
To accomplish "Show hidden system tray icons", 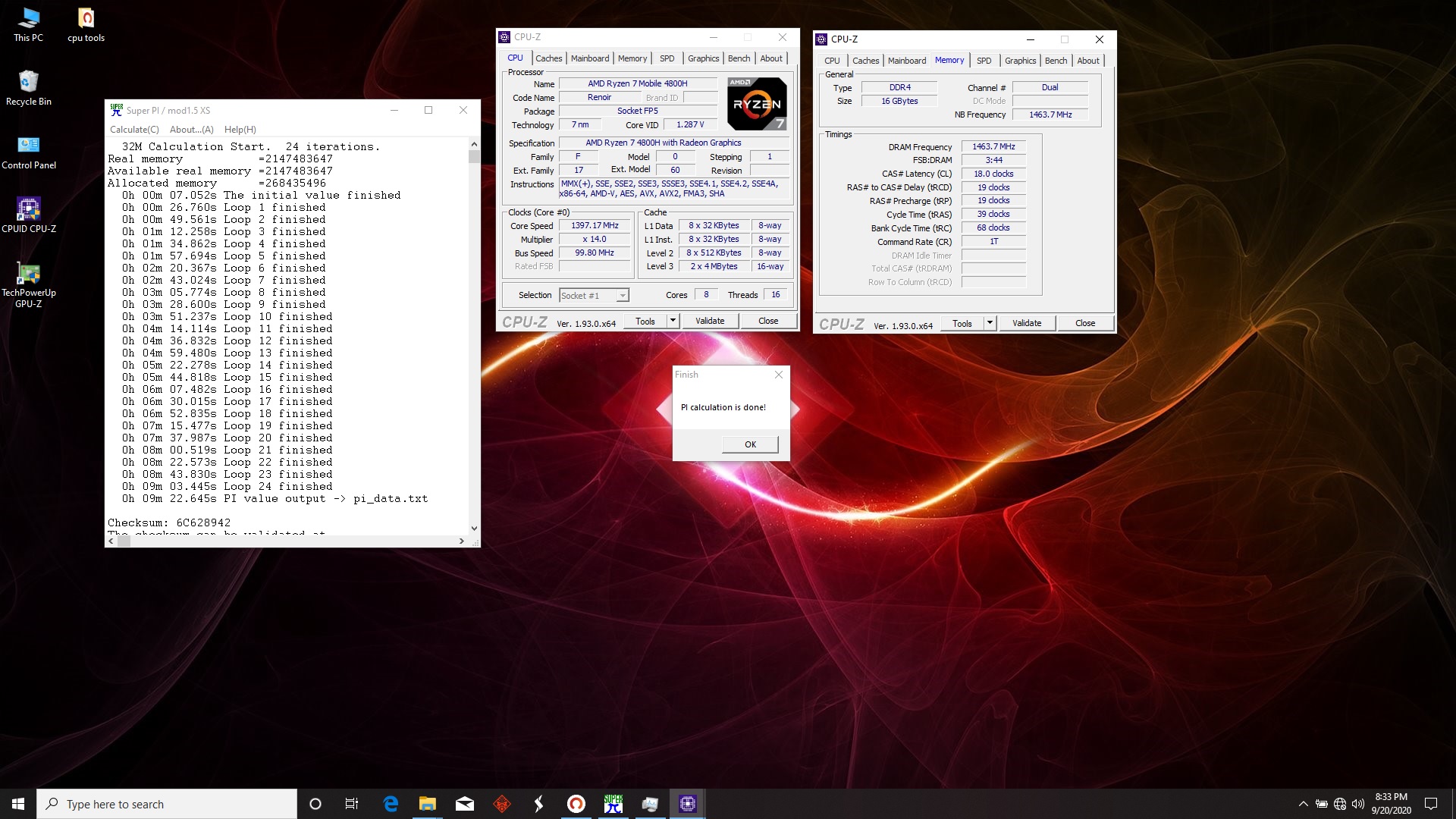I will (1303, 804).
